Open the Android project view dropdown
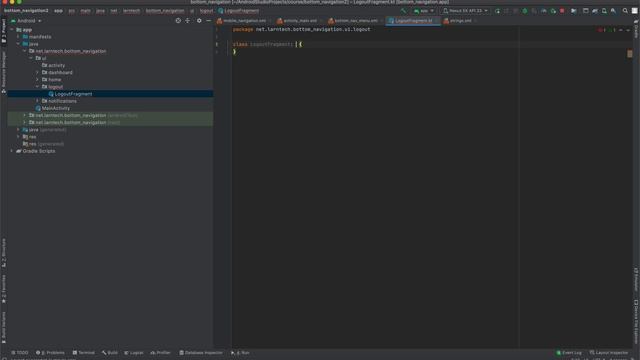This screenshot has width=640, height=360. tap(26, 21)
